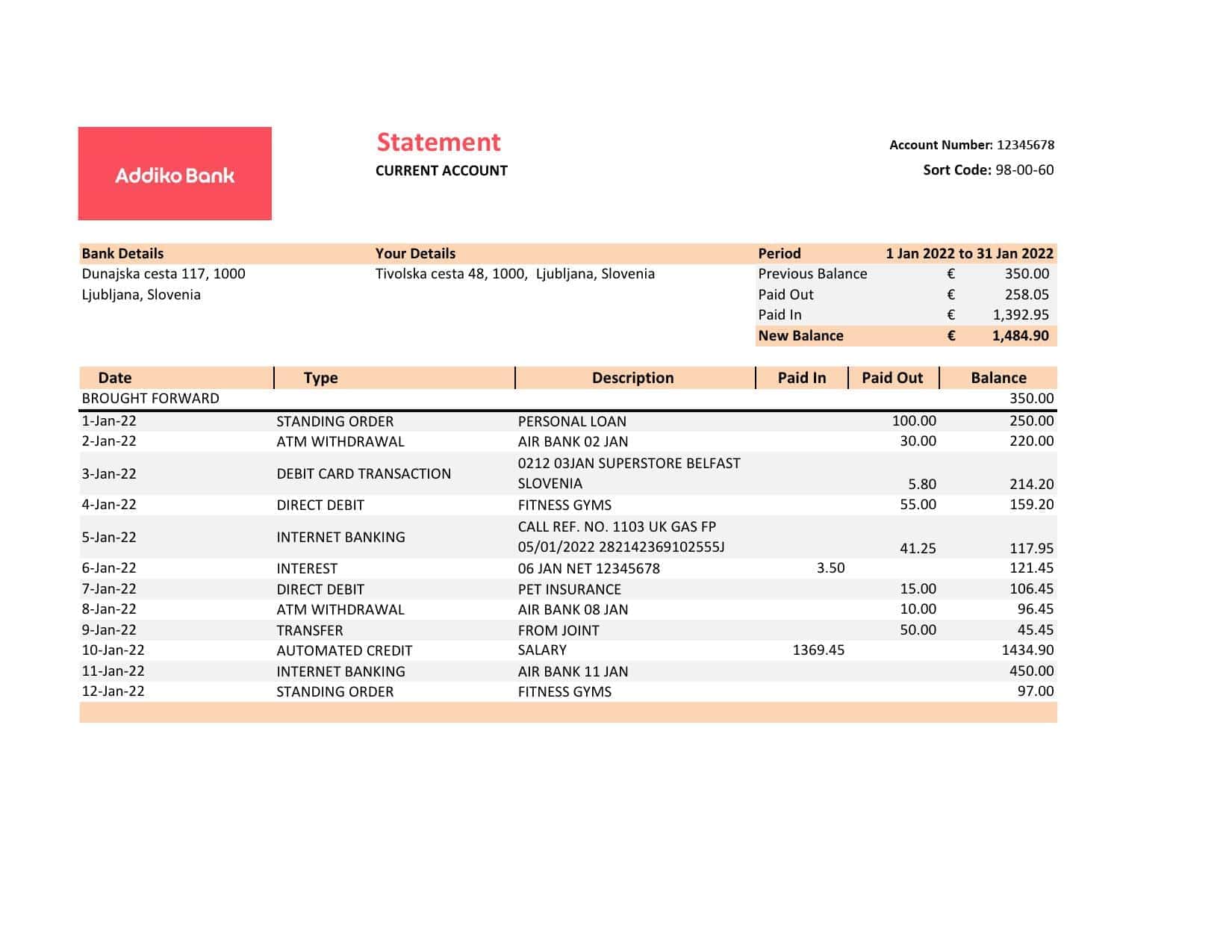Select the Date column header
Viewport: 1232px width, 952px height.
[115, 378]
